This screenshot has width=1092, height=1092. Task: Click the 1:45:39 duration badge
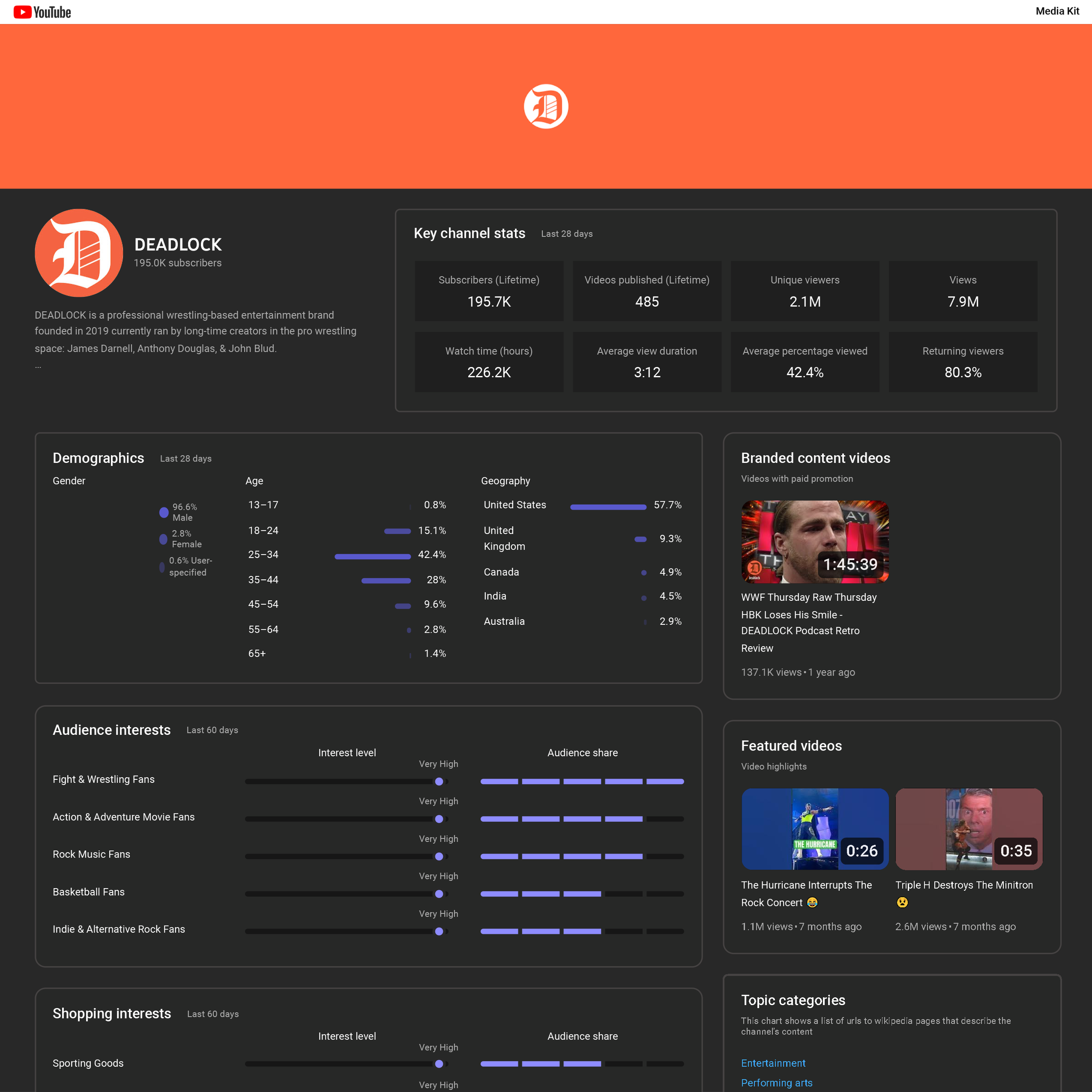pyautogui.click(x=850, y=564)
